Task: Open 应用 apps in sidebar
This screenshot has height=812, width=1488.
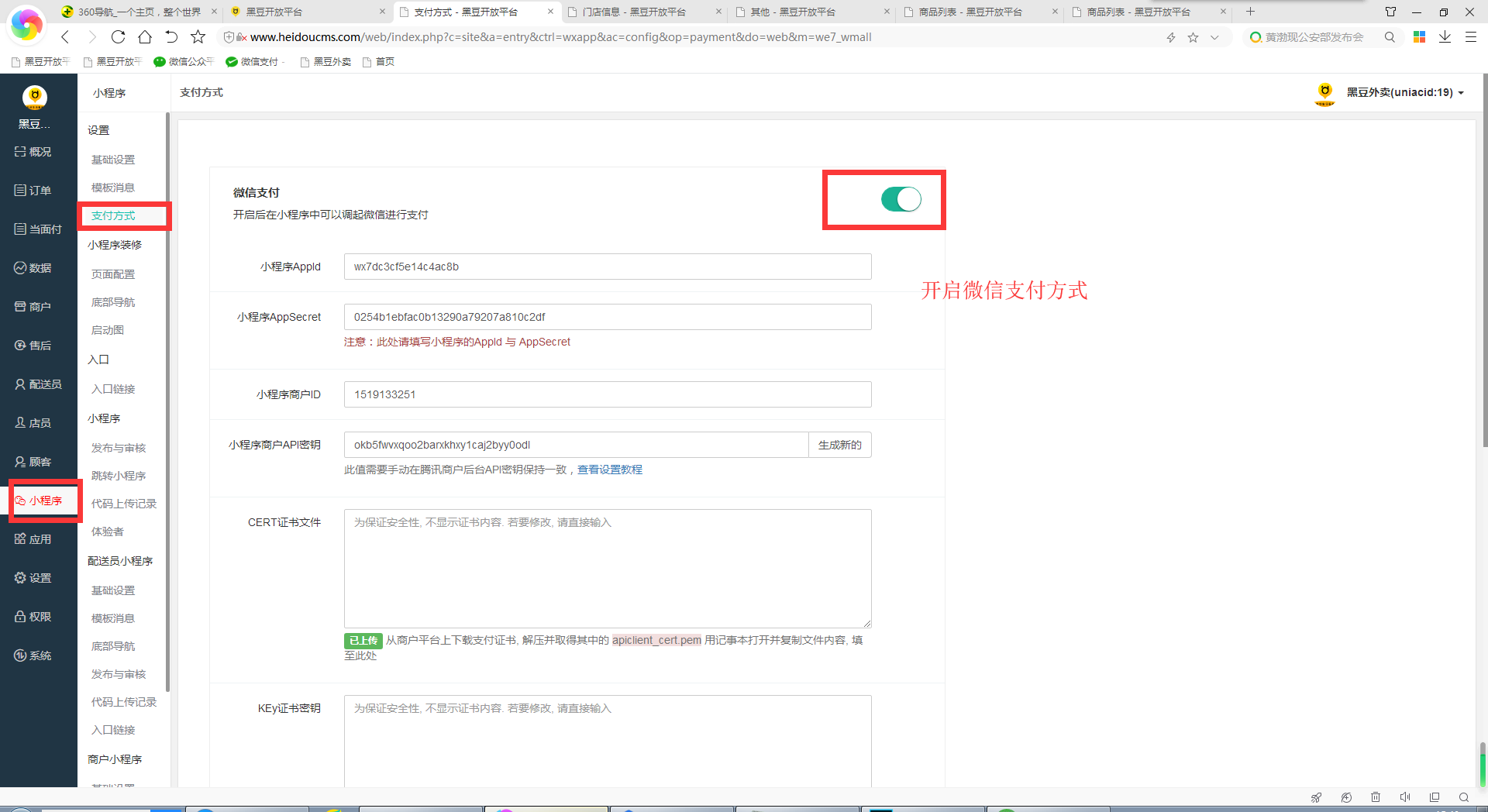Action: tap(33, 539)
